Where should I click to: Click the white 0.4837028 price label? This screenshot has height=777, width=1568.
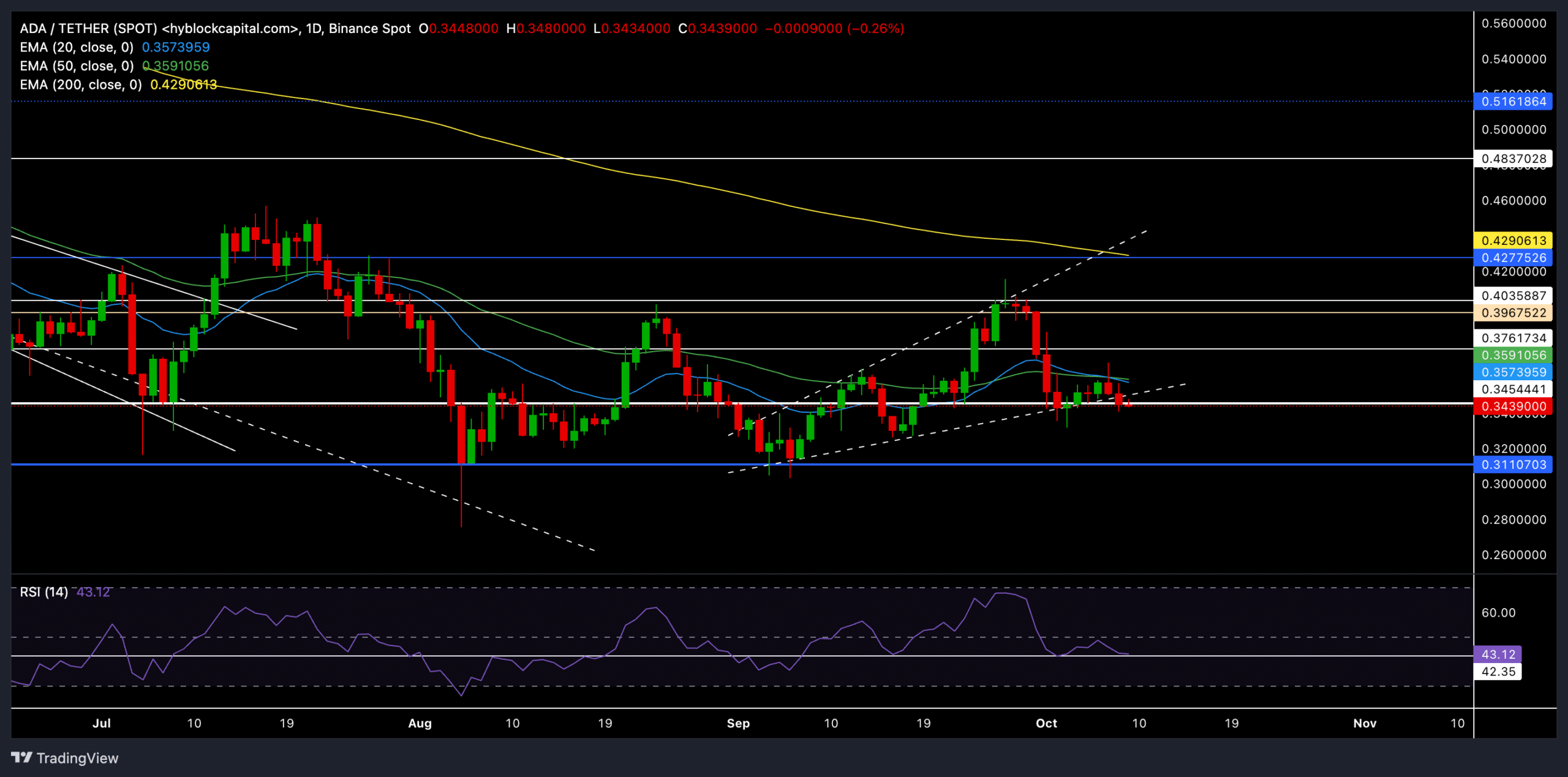click(1513, 159)
